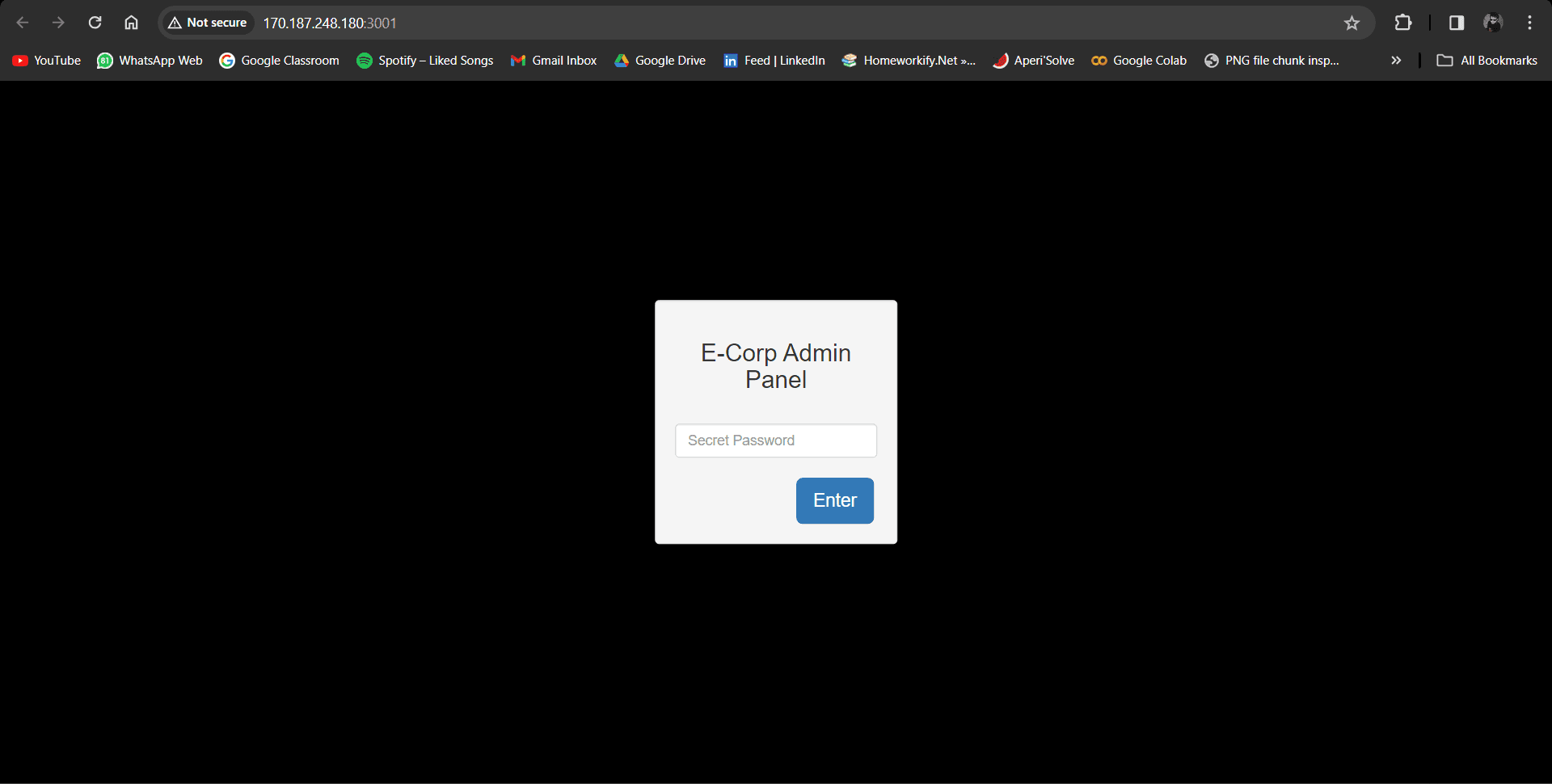Open the Extensions puzzle icon

pyautogui.click(x=1403, y=23)
